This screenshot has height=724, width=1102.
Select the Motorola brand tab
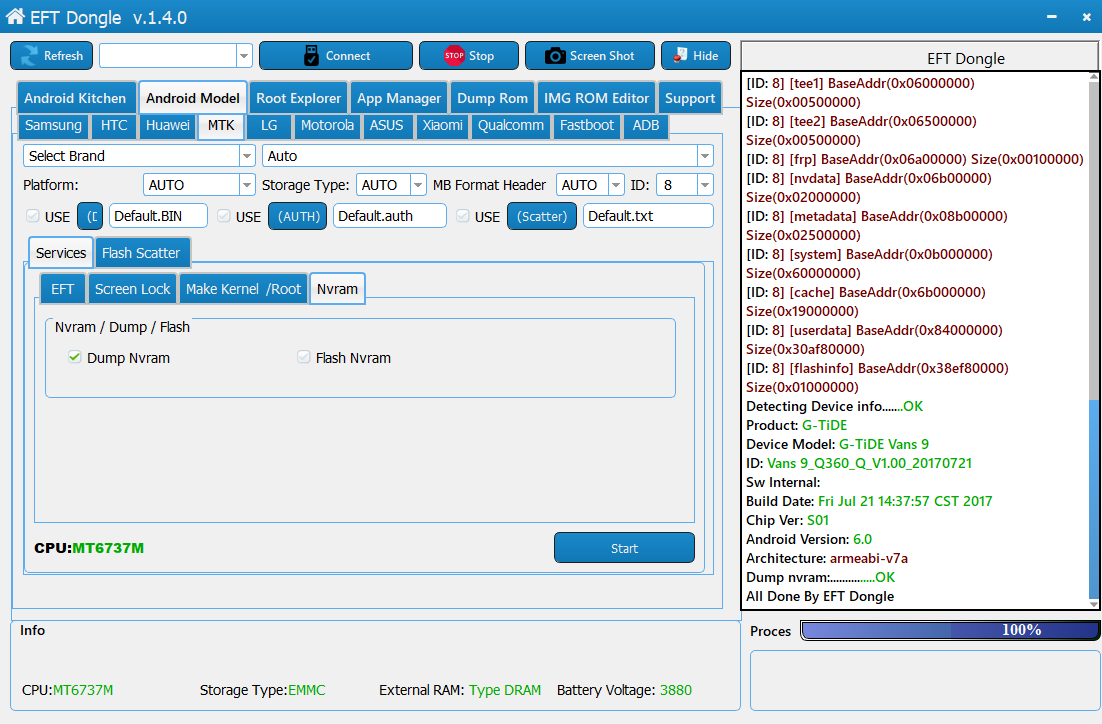[328, 126]
